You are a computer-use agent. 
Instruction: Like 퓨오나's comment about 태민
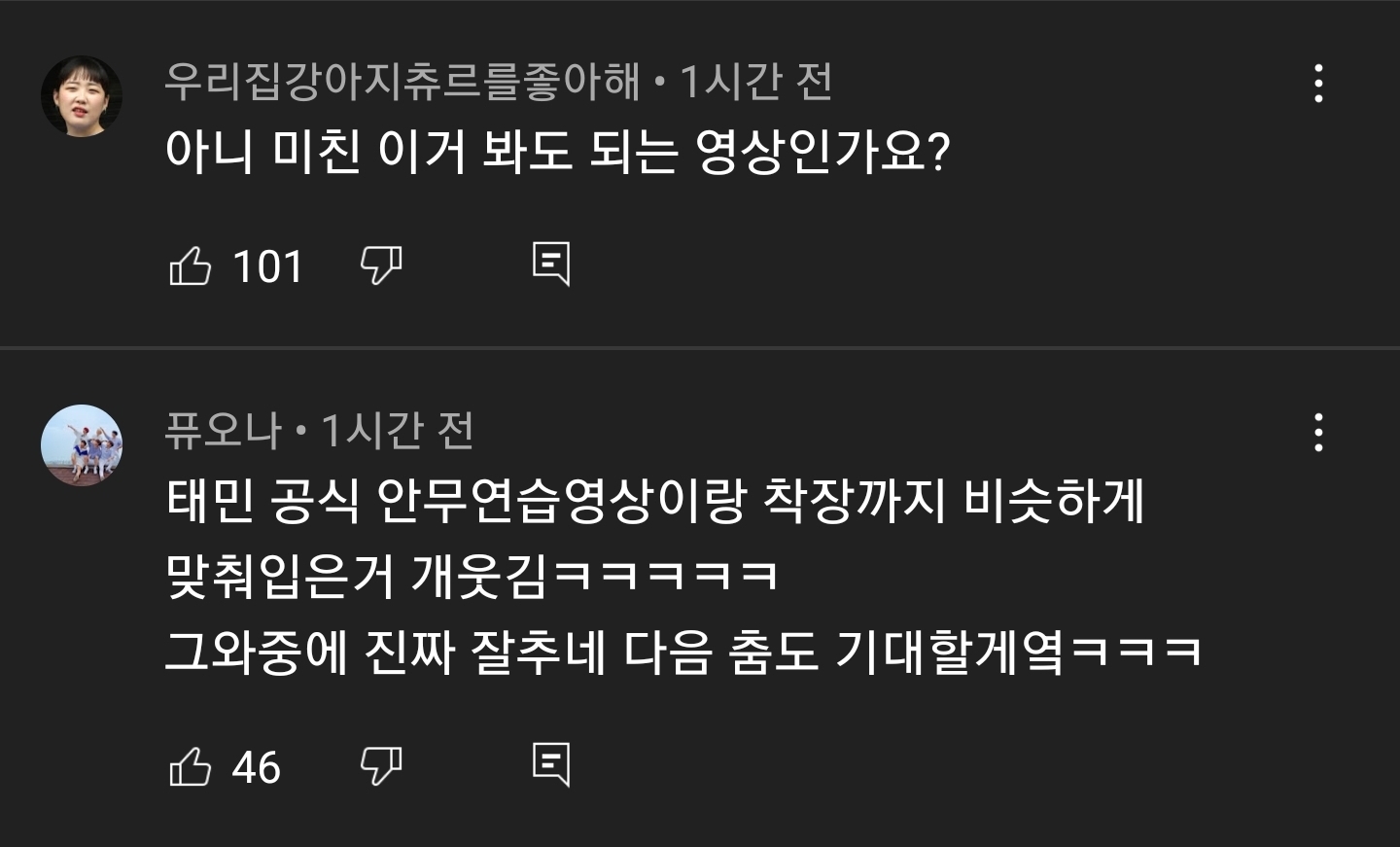point(191,766)
